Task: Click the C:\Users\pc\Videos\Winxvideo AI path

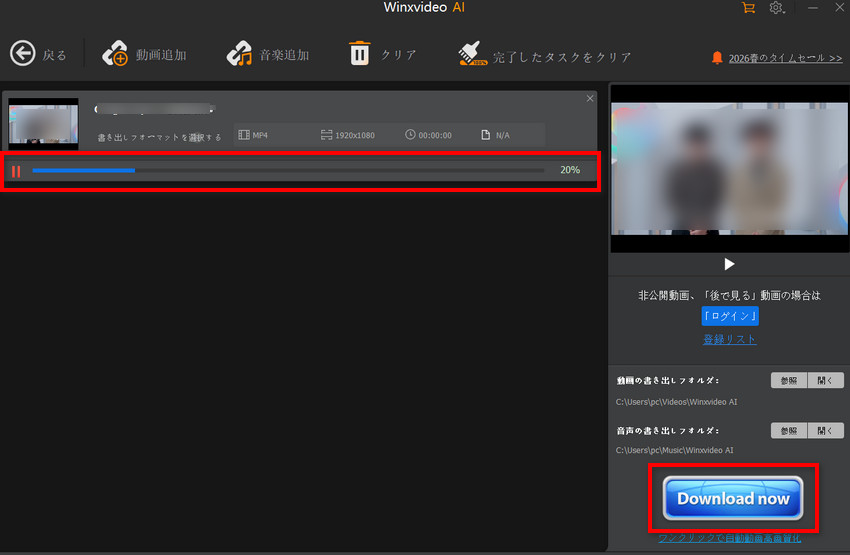Action: pos(677,402)
